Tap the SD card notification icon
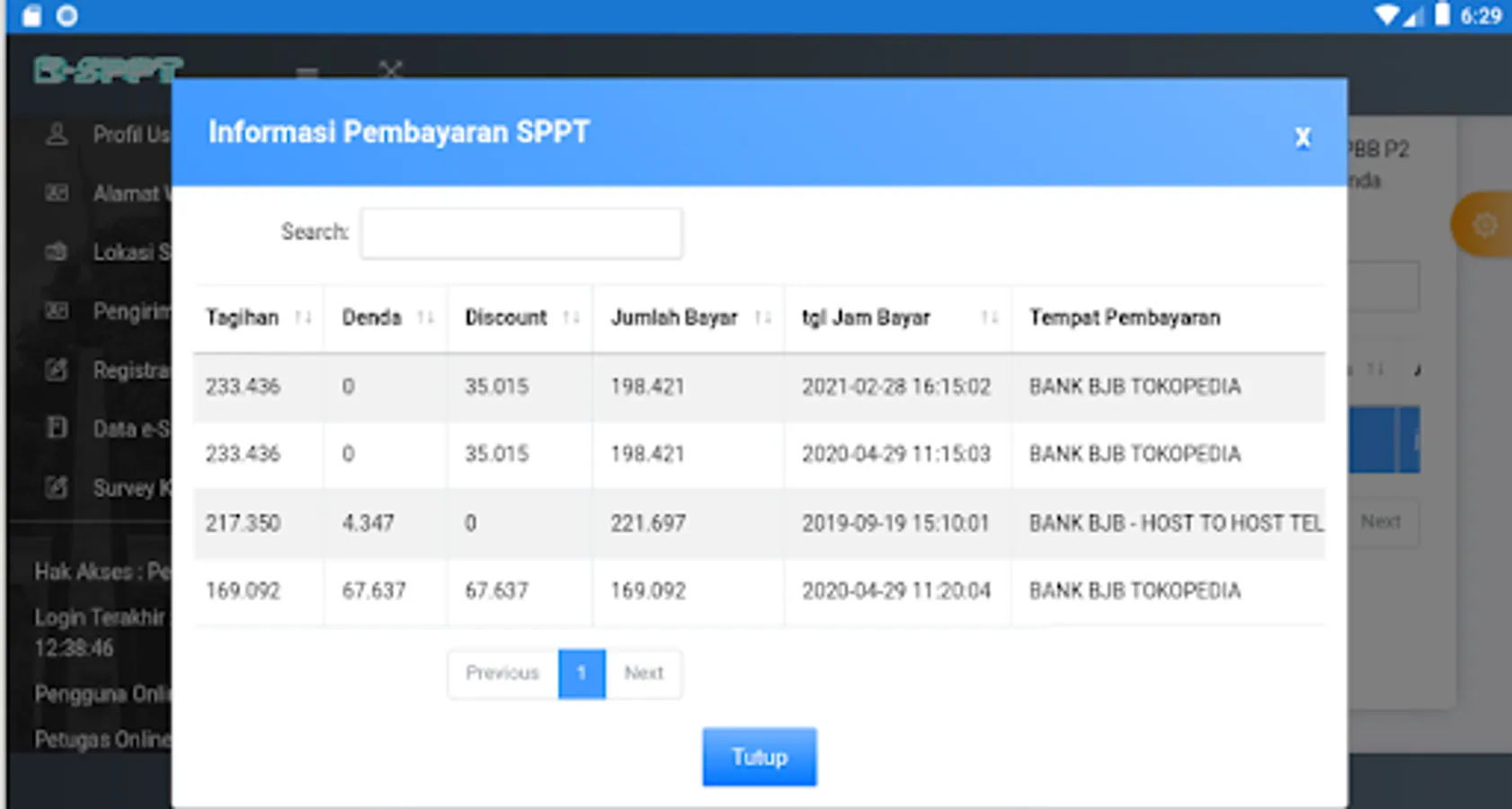 point(31,15)
